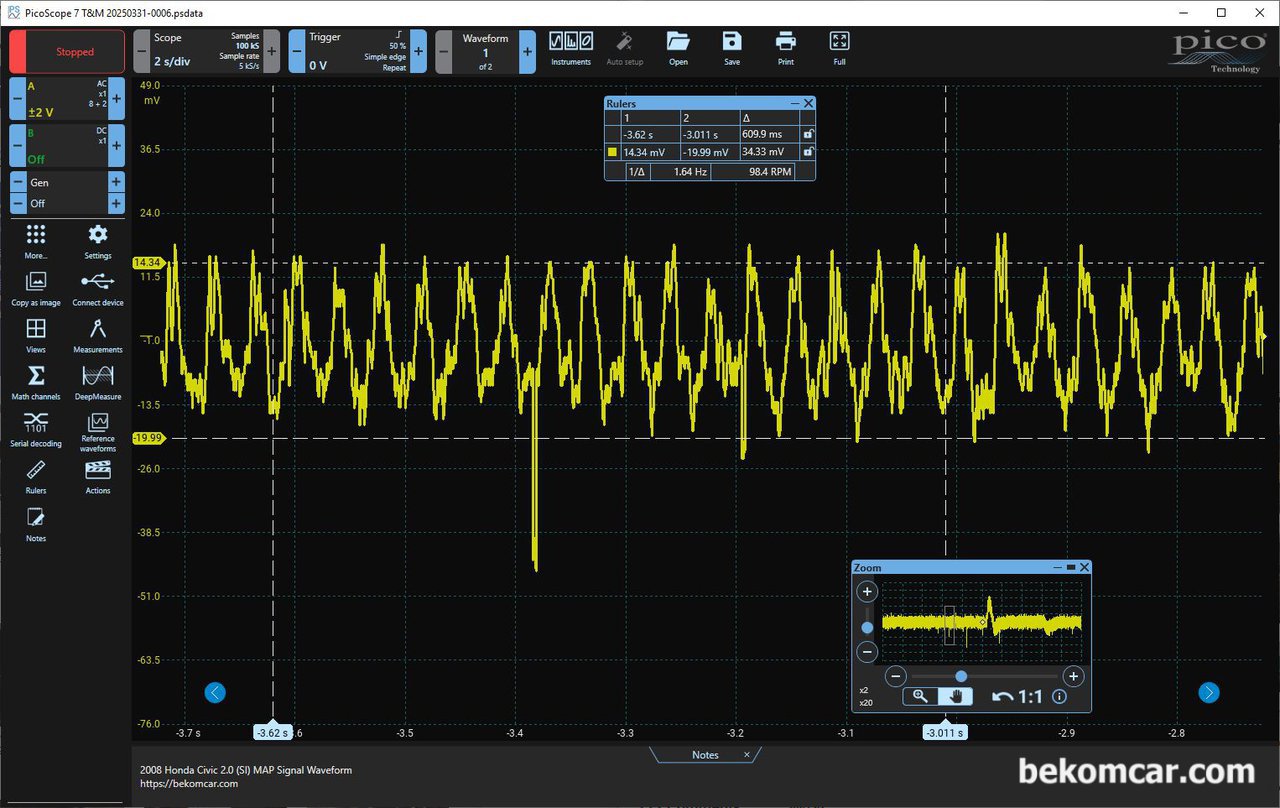This screenshot has height=808, width=1280.
Task: Launch the DeepMeasure tool
Action: click(98, 381)
